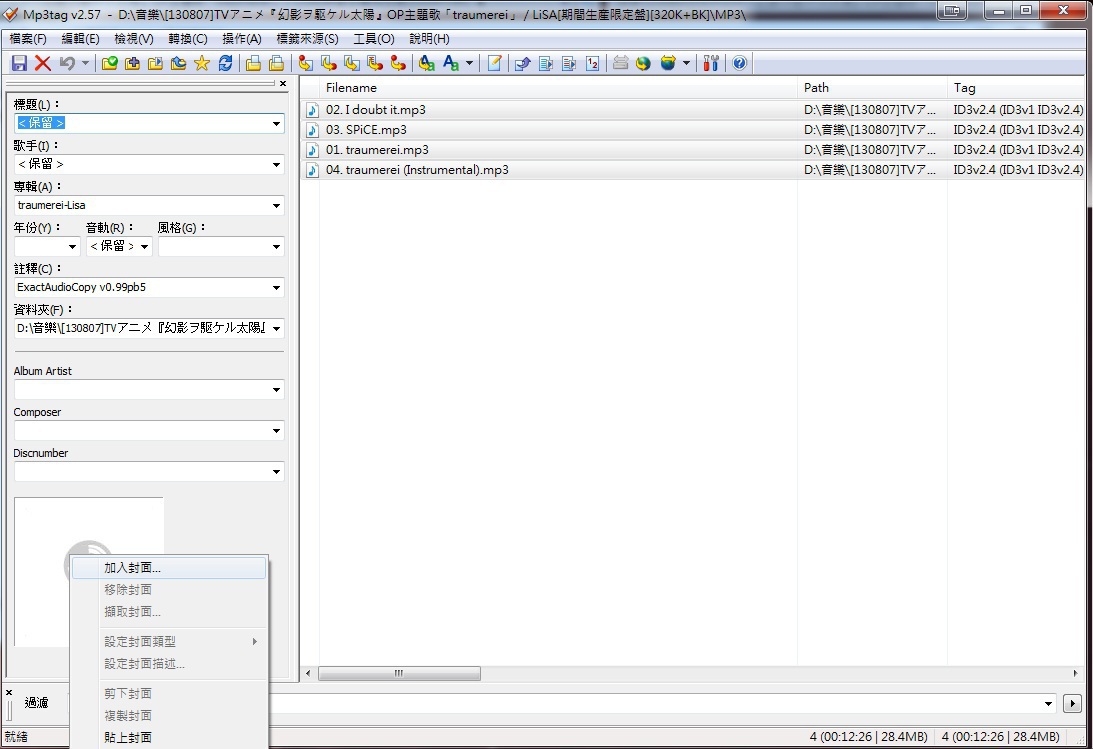Open the Composer dropdown
Viewport: 1093px width, 749px height.
pos(277,431)
